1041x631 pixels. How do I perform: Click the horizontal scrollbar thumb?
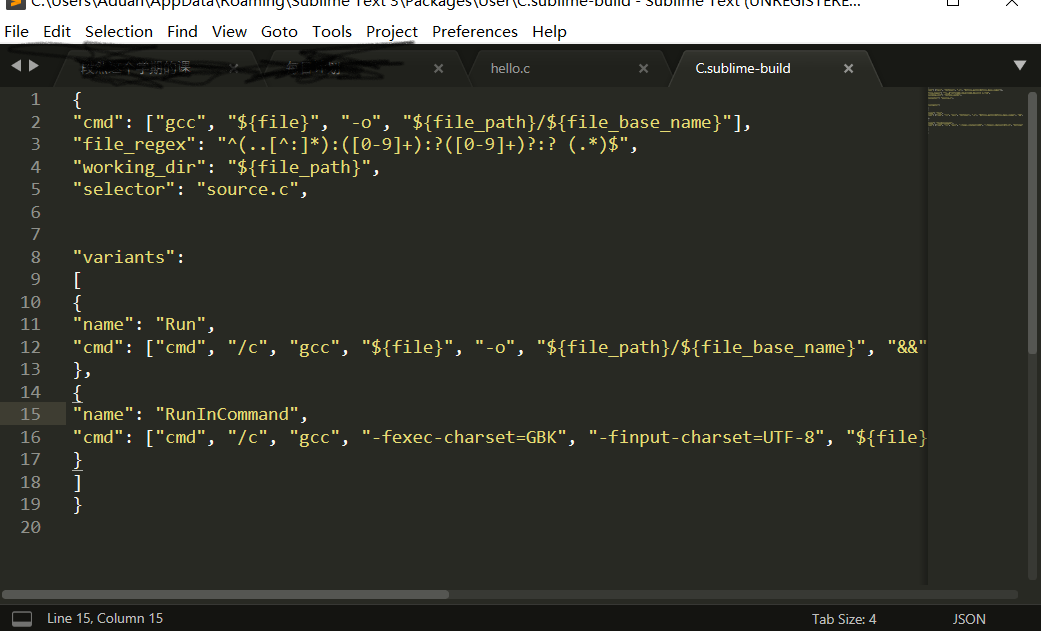tap(226, 594)
